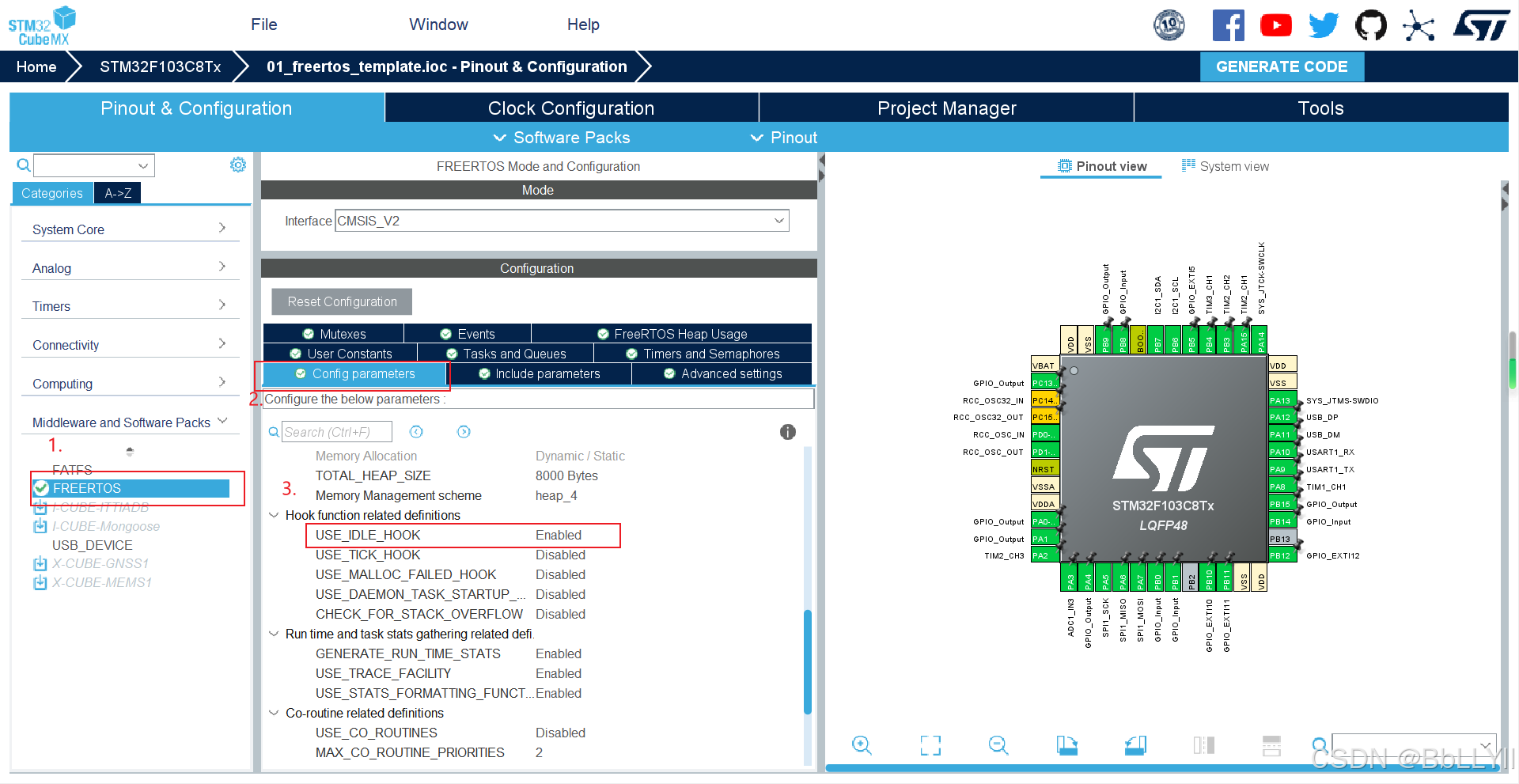Collapse Hook function related definitions group
The width and height of the screenshot is (1519, 784).
coord(274,515)
